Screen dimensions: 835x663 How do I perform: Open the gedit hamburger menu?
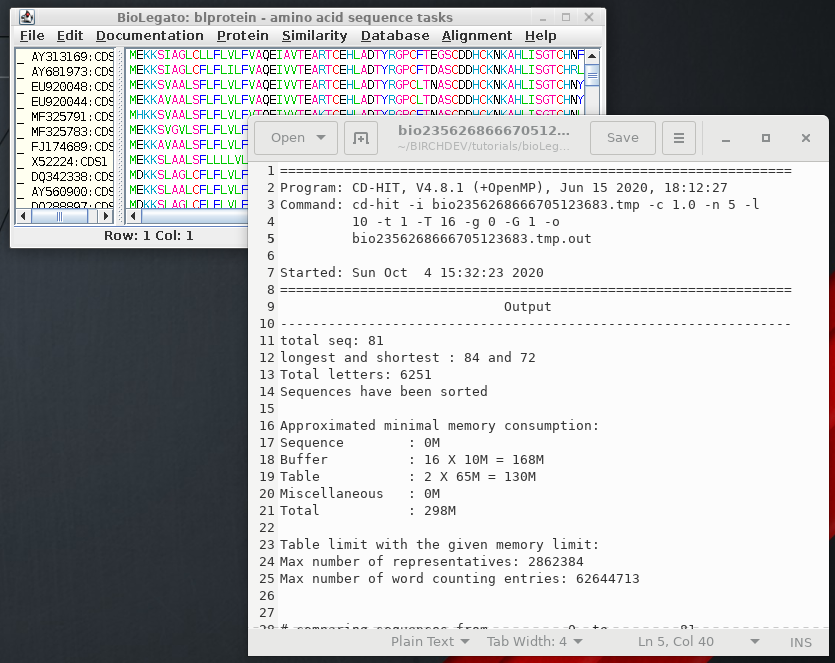pyautogui.click(x=679, y=138)
